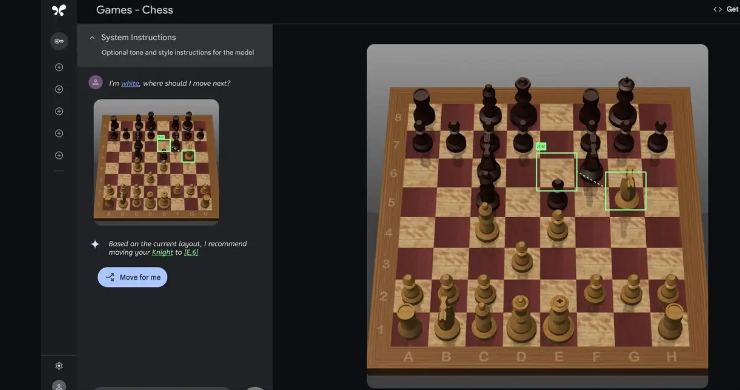The height and width of the screenshot is (390, 740).
Task: Select the black king on G8
Action: pyautogui.click(x=623, y=102)
